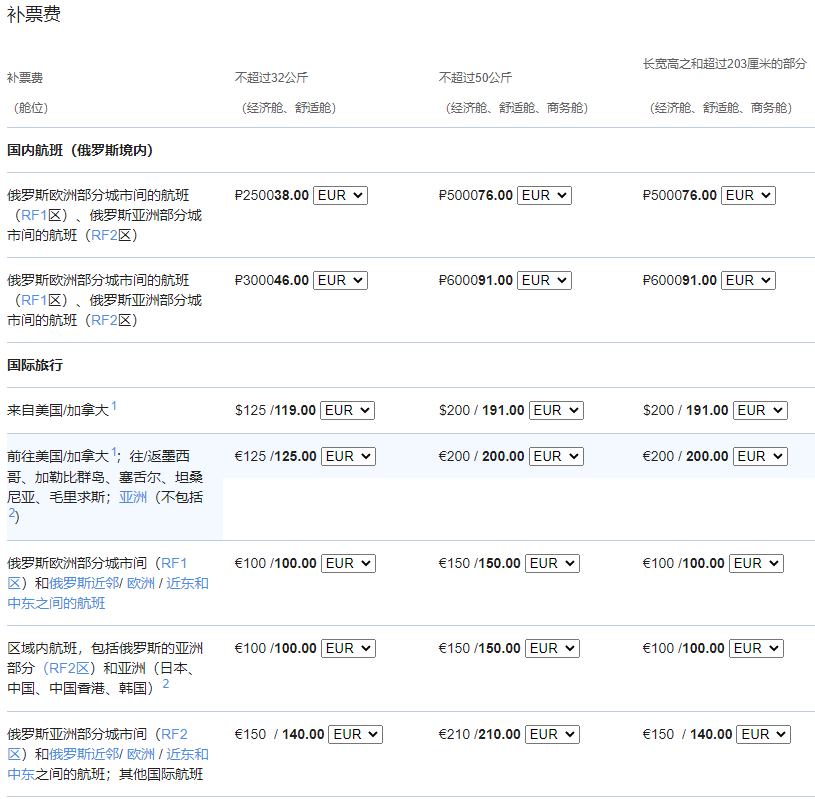
Task: Click footnote 2 after 韩国 in regional row
Action: (x=166, y=684)
